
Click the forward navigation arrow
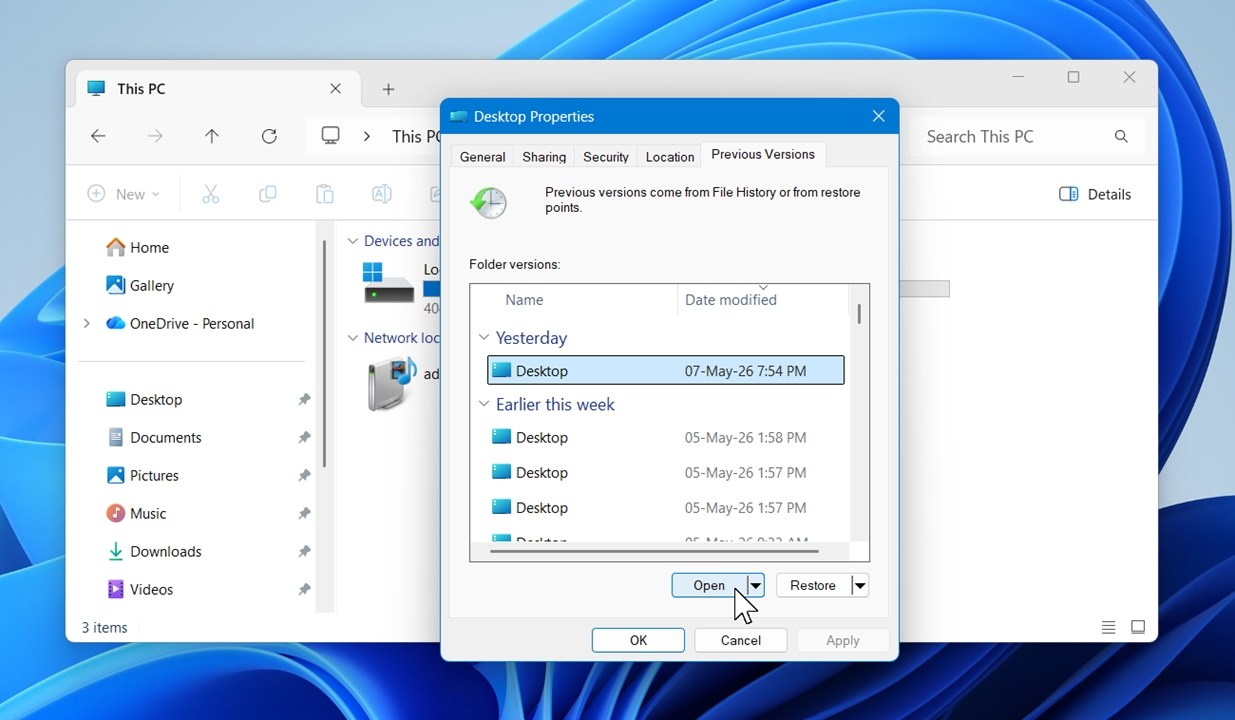[155, 136]
